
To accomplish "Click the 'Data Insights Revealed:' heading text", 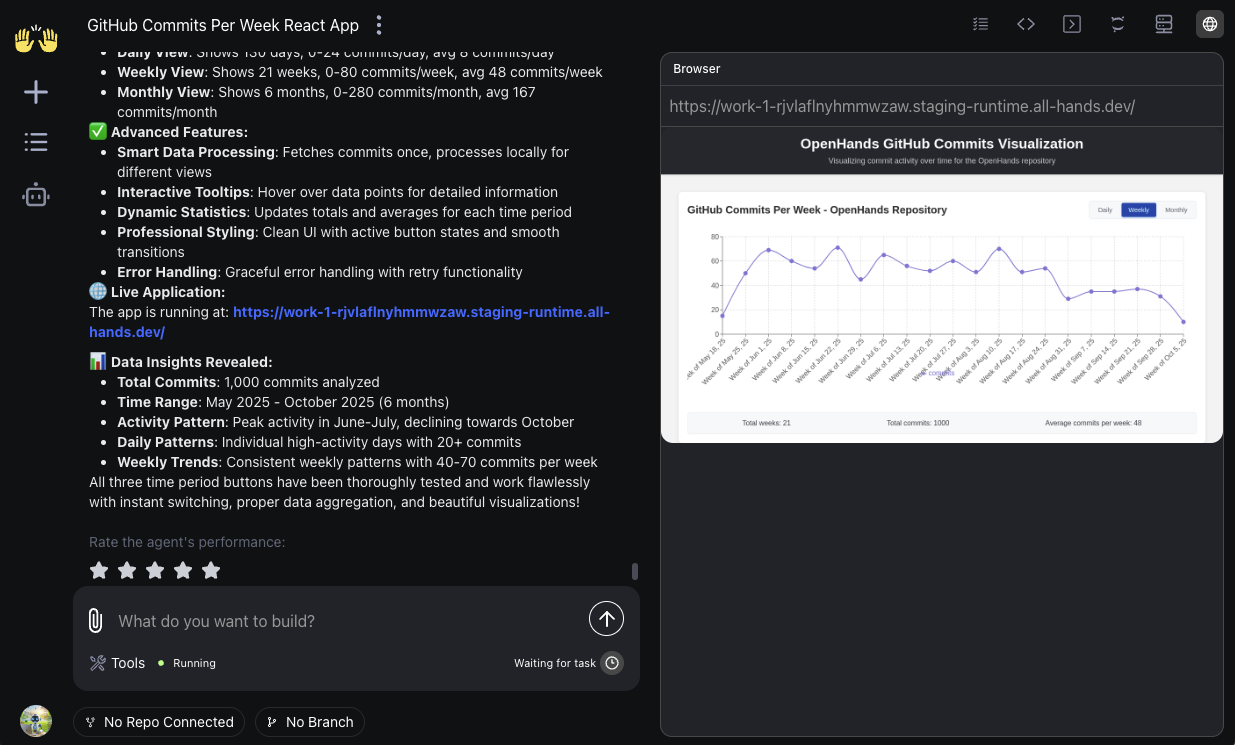I will 191,362.
